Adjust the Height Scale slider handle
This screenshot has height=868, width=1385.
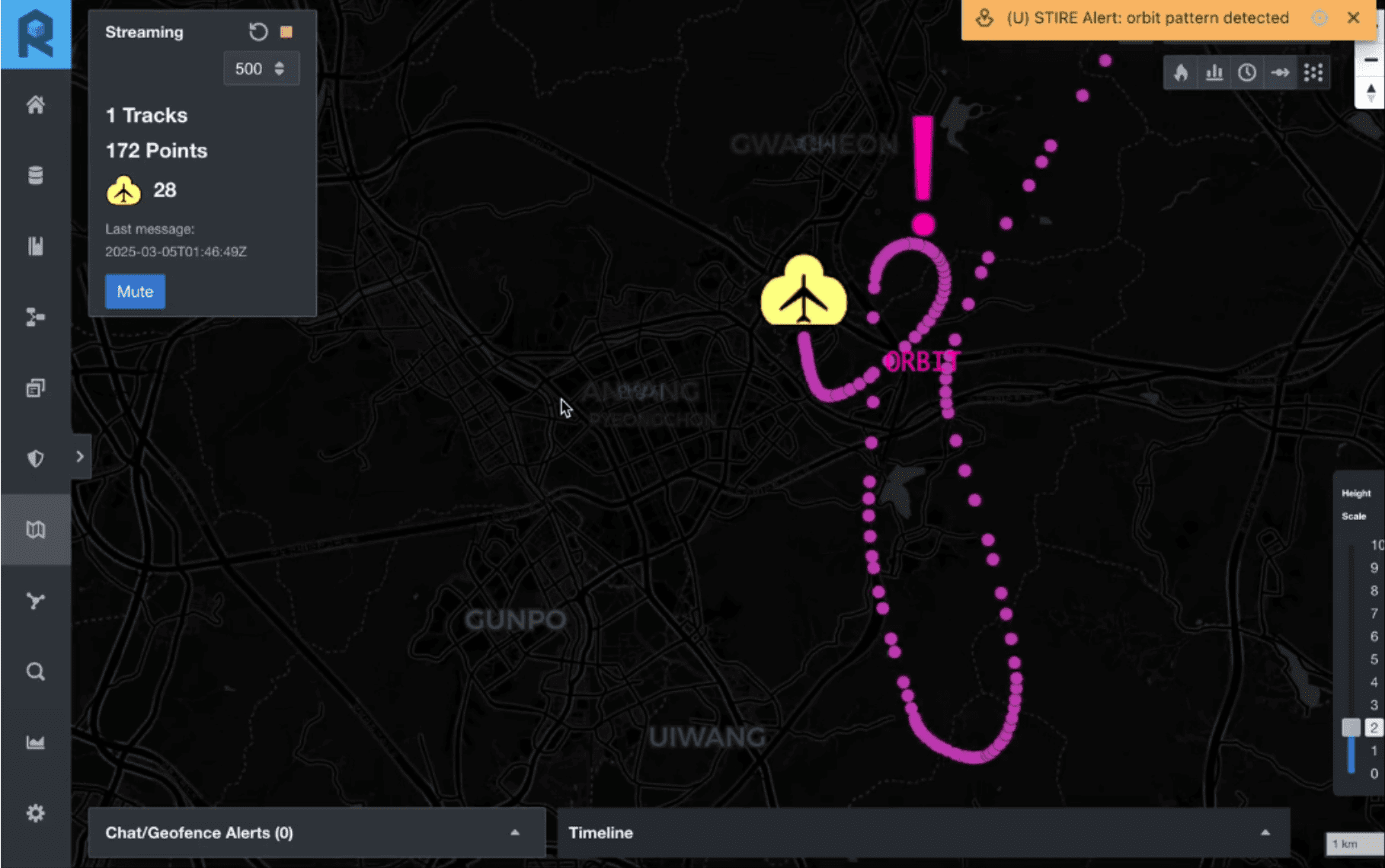point(1351,728)
